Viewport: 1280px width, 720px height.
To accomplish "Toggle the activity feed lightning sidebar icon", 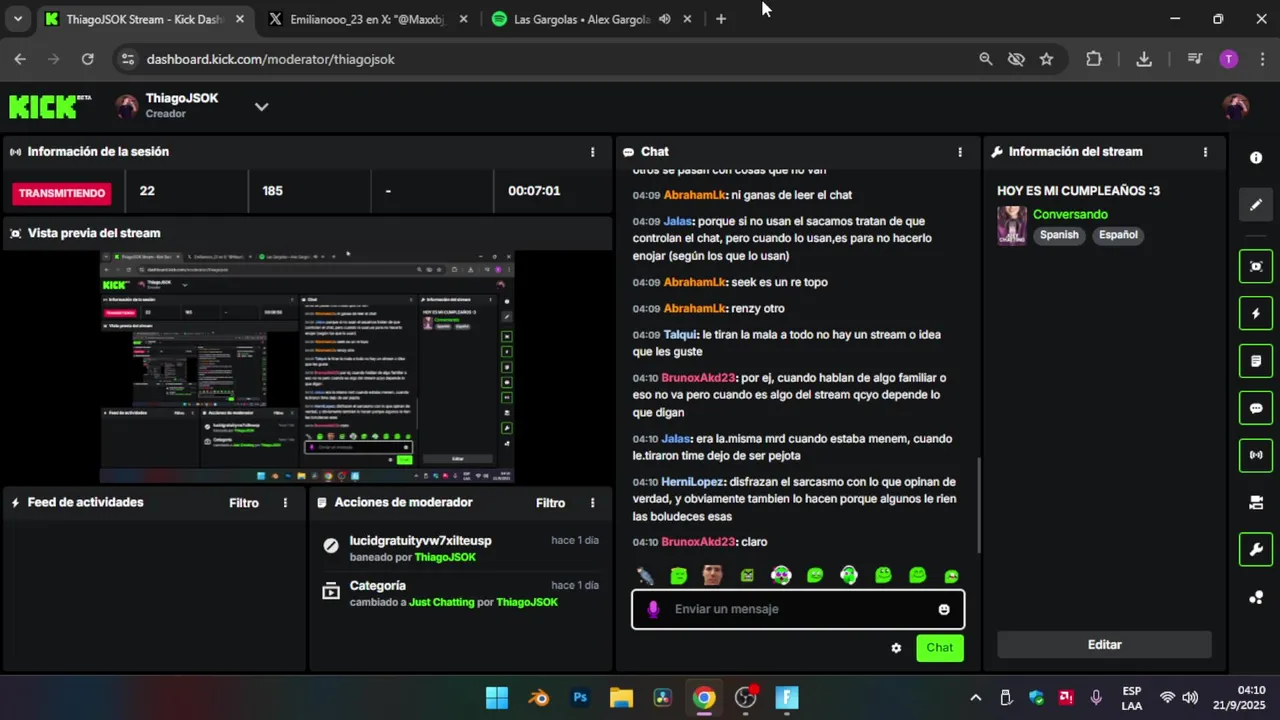I will pos(1256,314).
